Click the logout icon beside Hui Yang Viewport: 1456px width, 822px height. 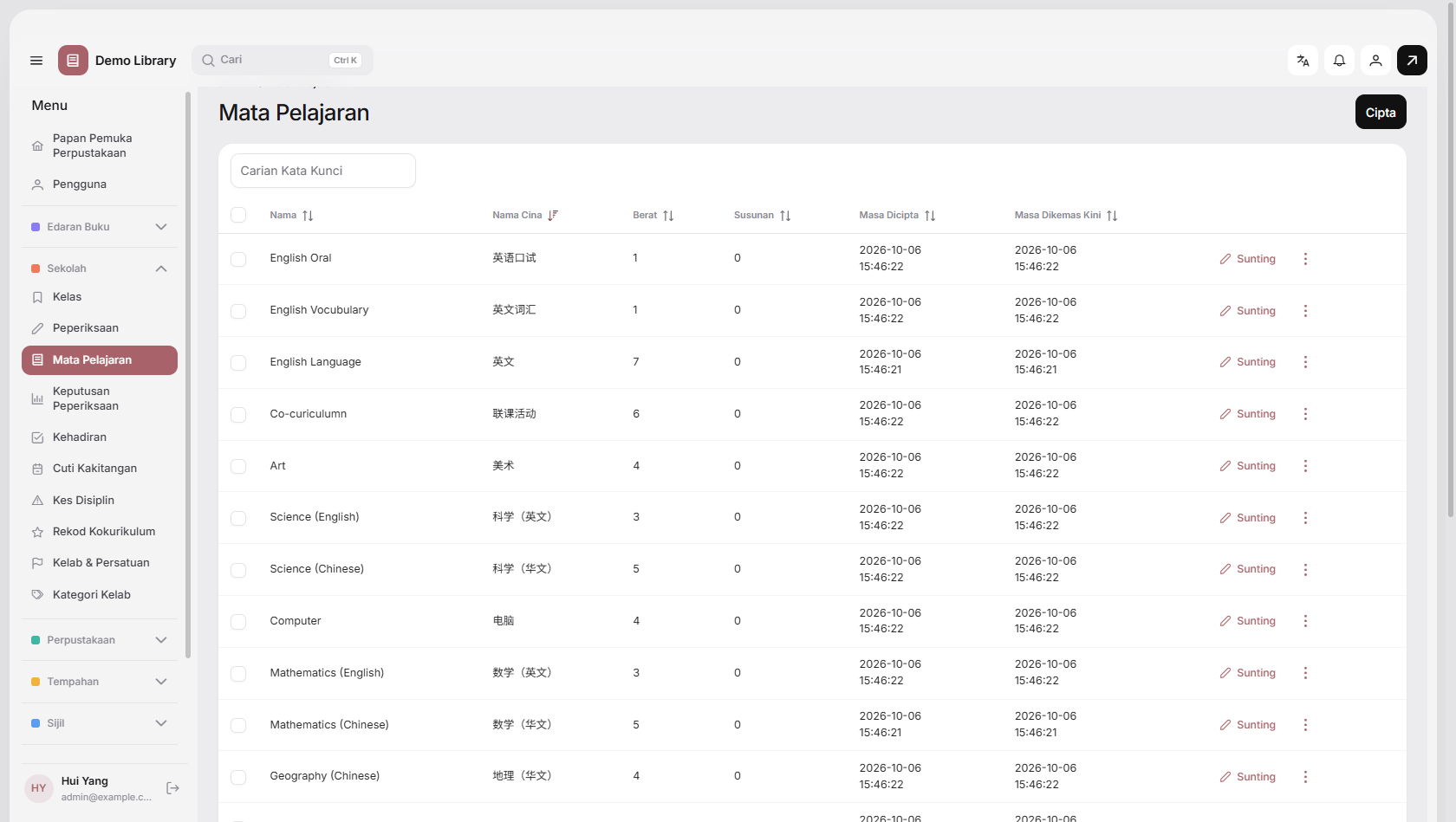click(x=172, y=788)
